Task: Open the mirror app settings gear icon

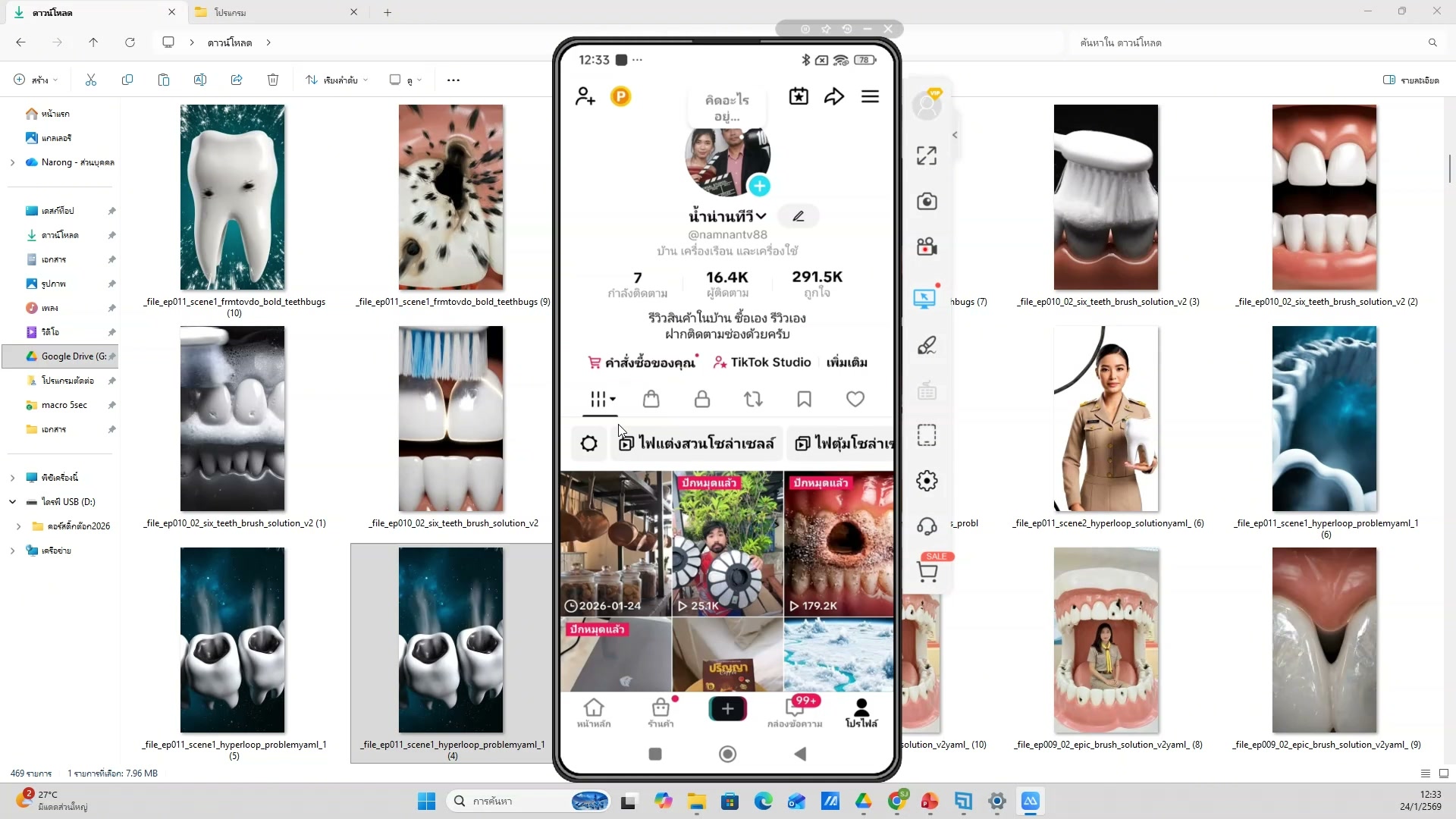Action: tap(927, 481)
